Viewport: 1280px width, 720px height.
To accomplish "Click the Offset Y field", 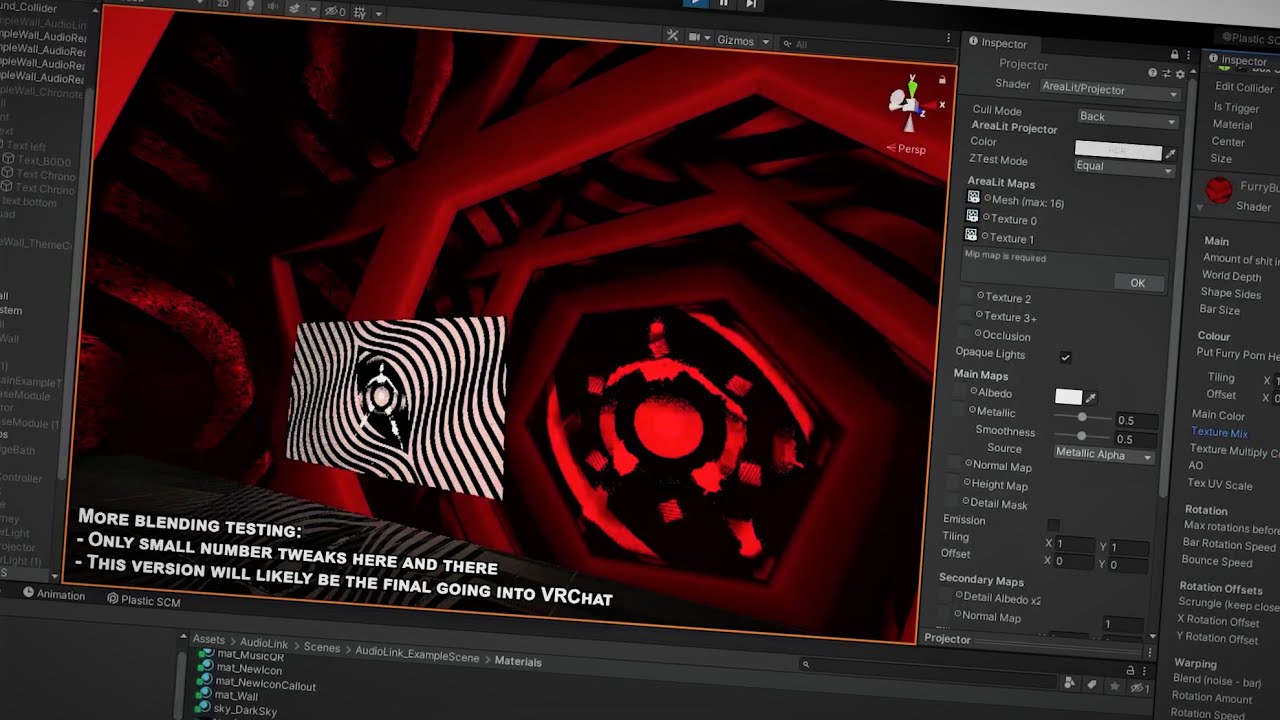I will 1127,565.
